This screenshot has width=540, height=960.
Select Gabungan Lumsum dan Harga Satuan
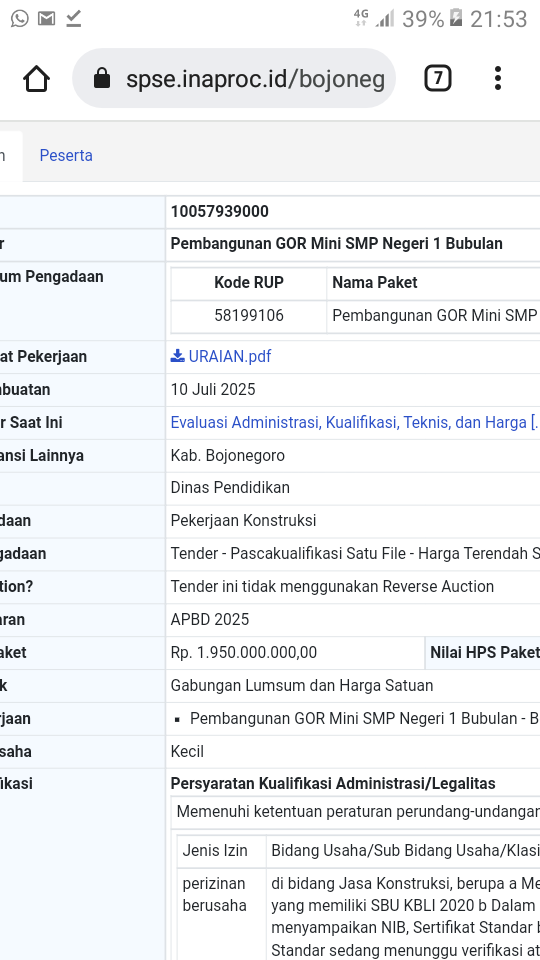click(x=302, y=686)
